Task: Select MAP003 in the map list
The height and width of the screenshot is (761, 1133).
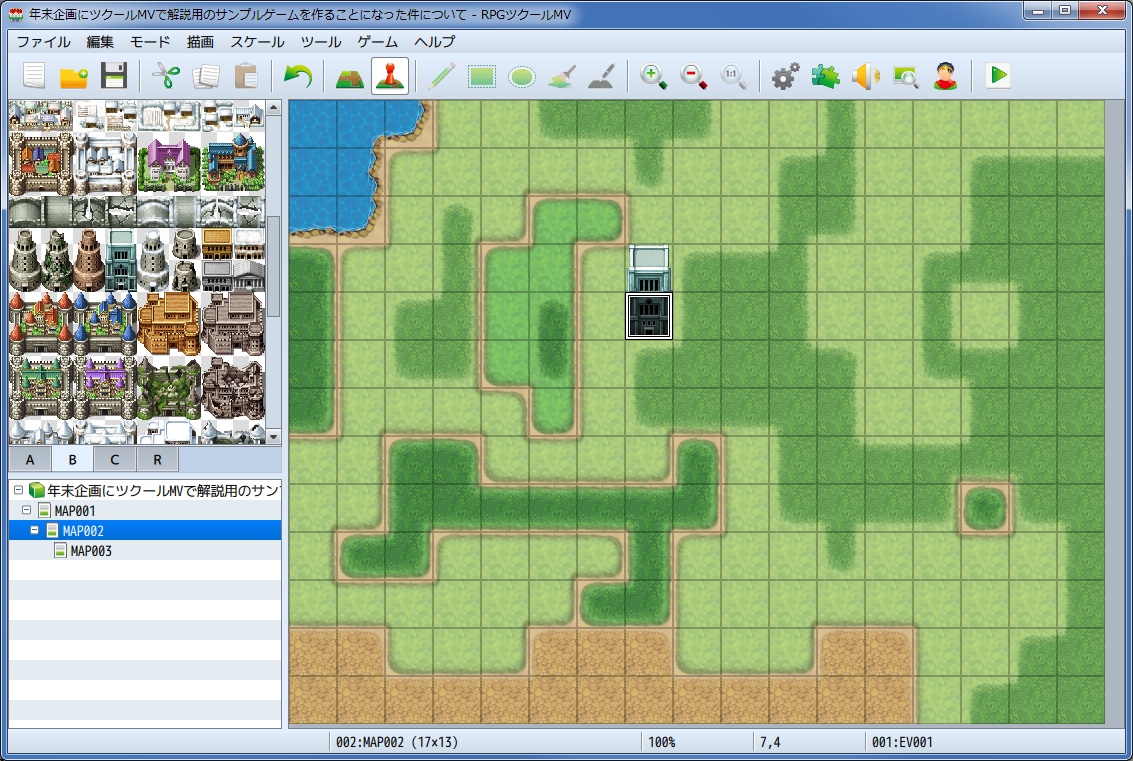Action: tap(91, 551)
